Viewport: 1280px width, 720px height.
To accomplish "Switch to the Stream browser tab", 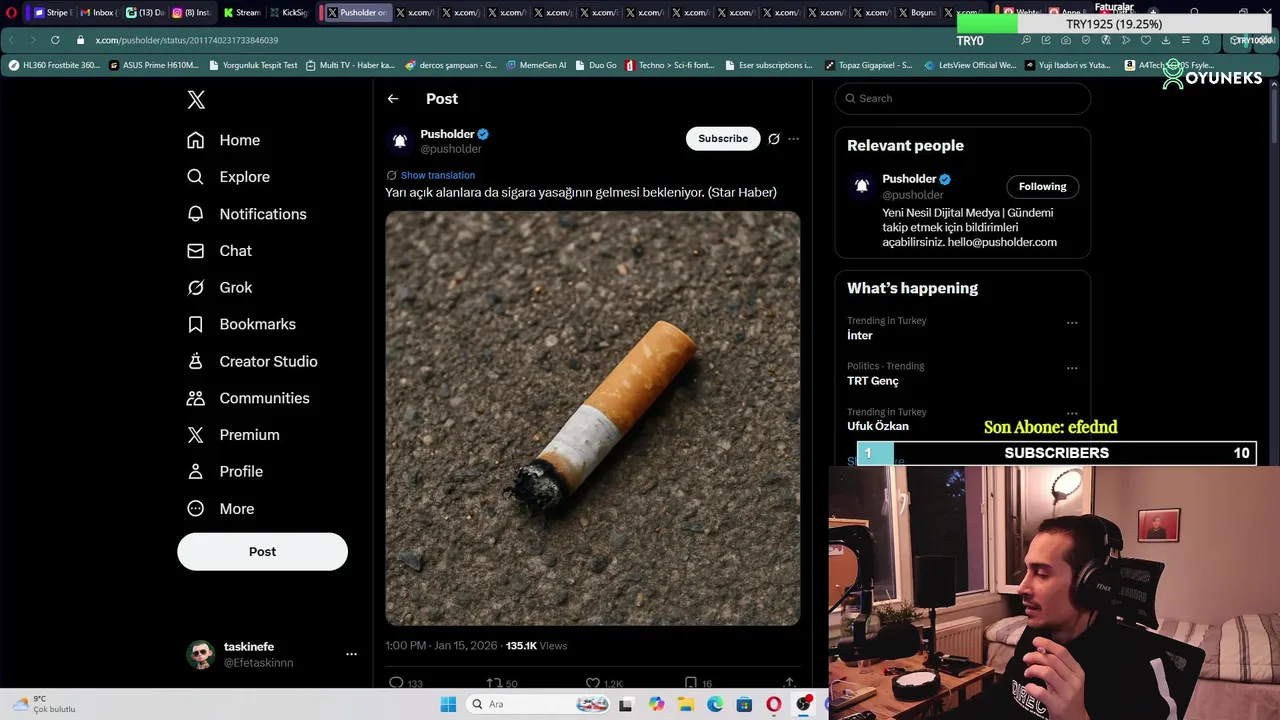I will coord(242,13).
